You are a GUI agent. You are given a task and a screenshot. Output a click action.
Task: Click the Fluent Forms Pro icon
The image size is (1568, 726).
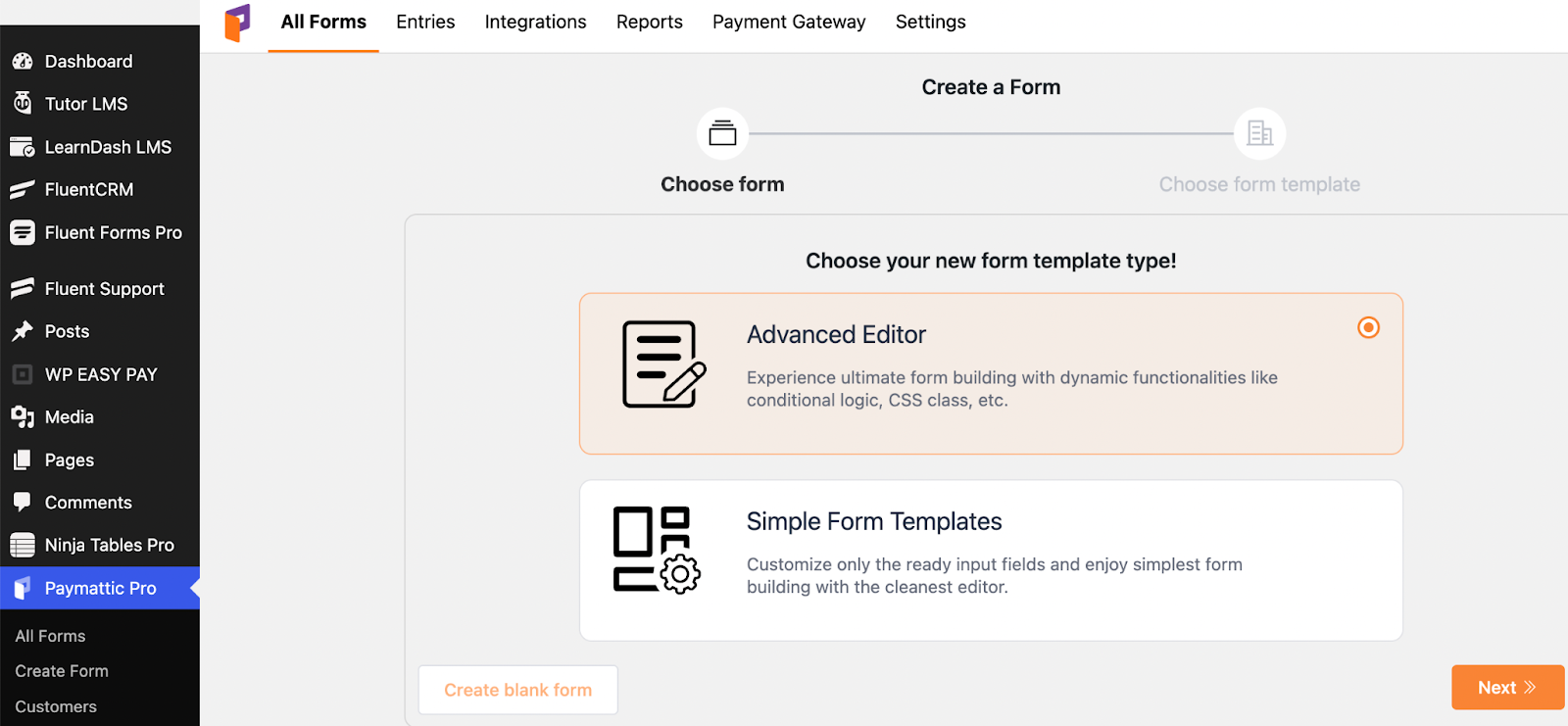22,232
